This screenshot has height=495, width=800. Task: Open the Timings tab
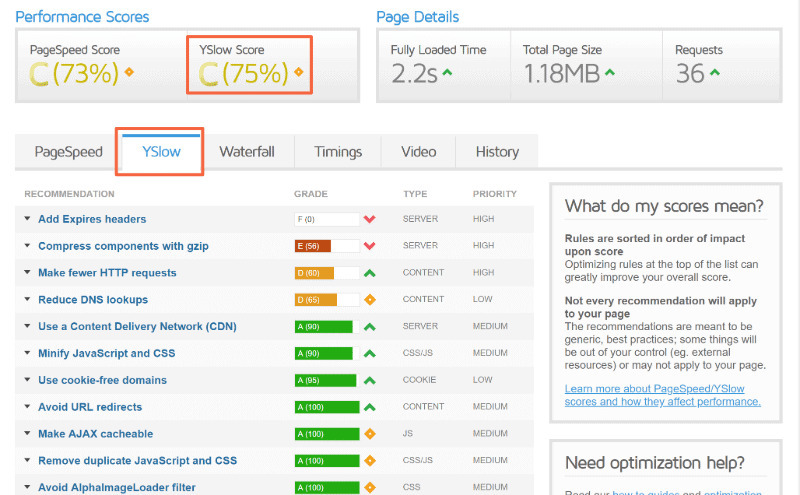[x=338, y=152]
